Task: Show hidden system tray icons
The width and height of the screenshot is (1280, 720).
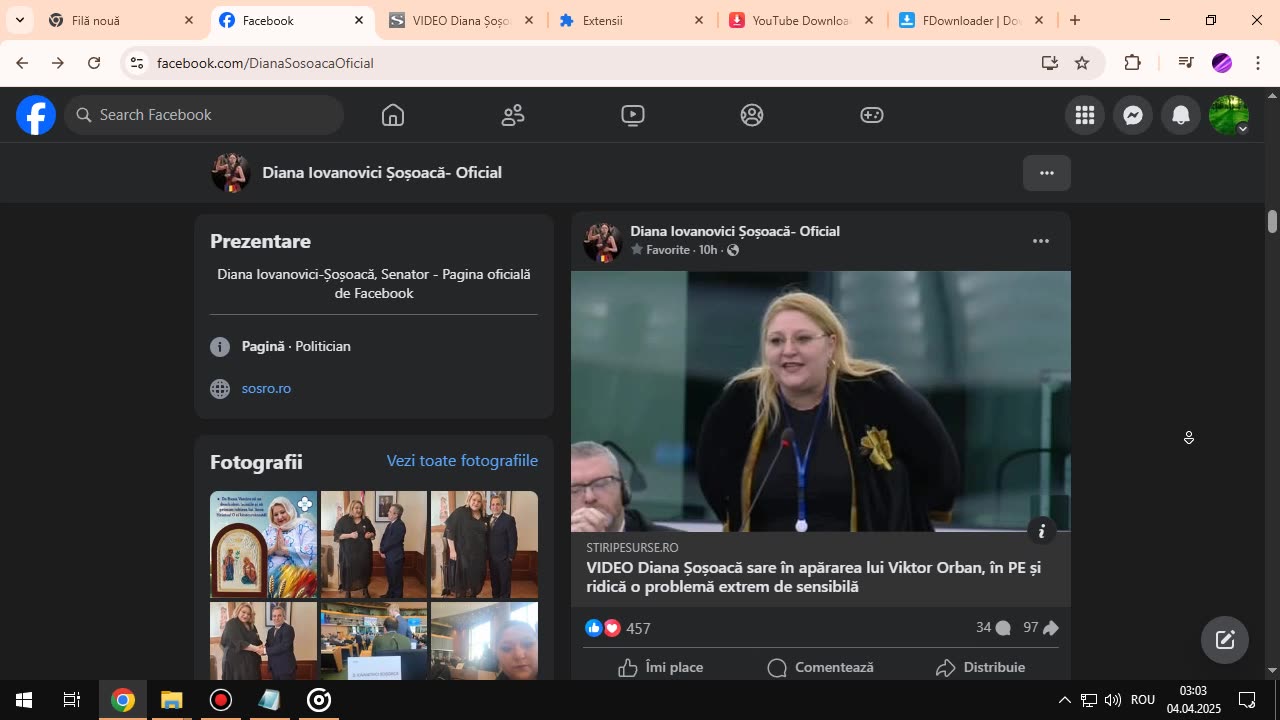Action: click(x=1064, y=700)
